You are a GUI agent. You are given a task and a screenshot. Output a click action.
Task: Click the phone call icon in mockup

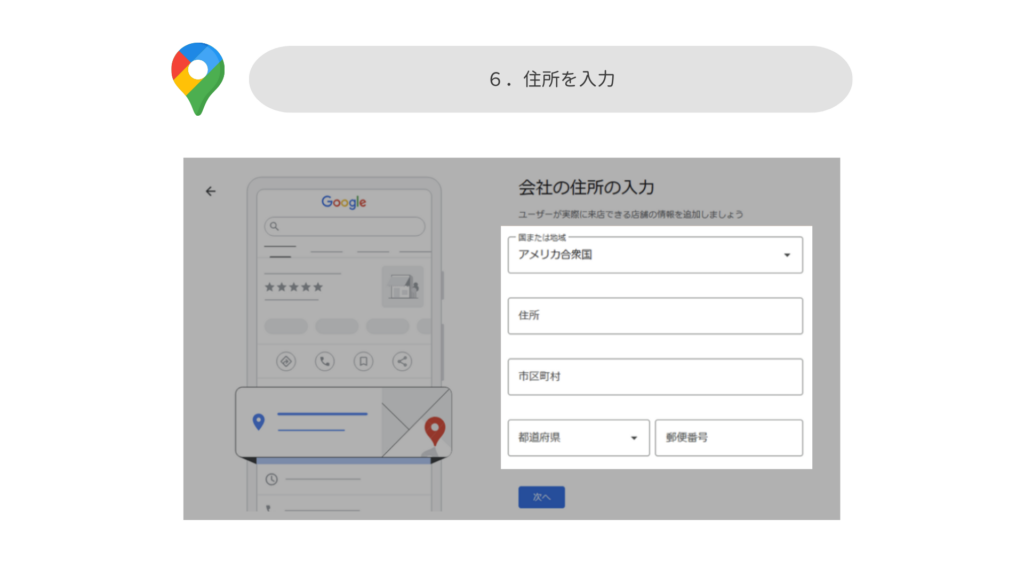pos(325,361)
